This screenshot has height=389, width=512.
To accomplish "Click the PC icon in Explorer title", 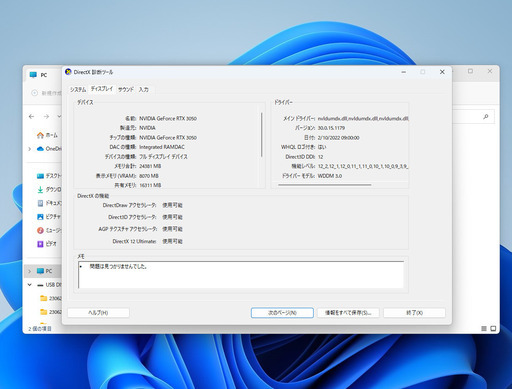I will [x=33, y=75].
